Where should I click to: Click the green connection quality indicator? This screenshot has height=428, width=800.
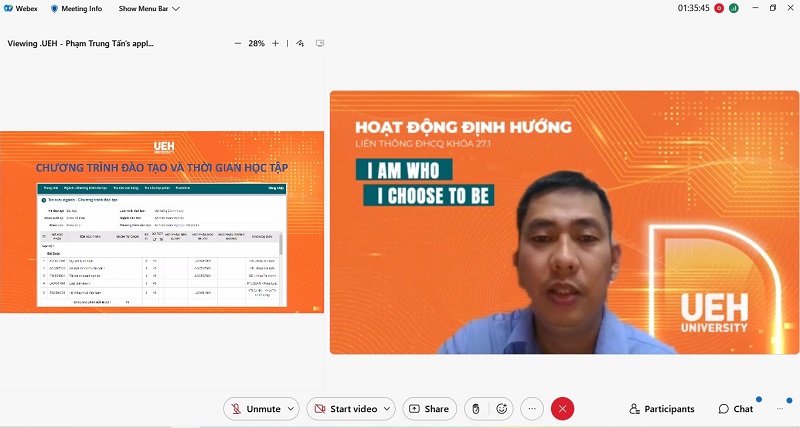click(734, 8)
